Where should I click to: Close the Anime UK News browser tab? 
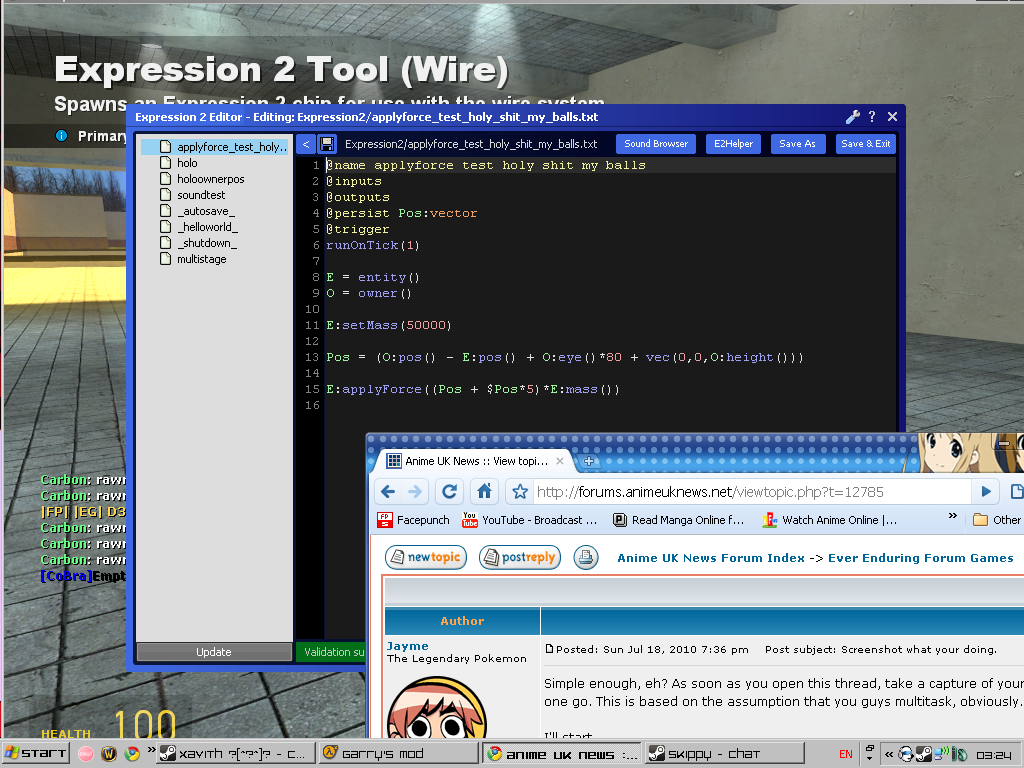click(560, 461)
